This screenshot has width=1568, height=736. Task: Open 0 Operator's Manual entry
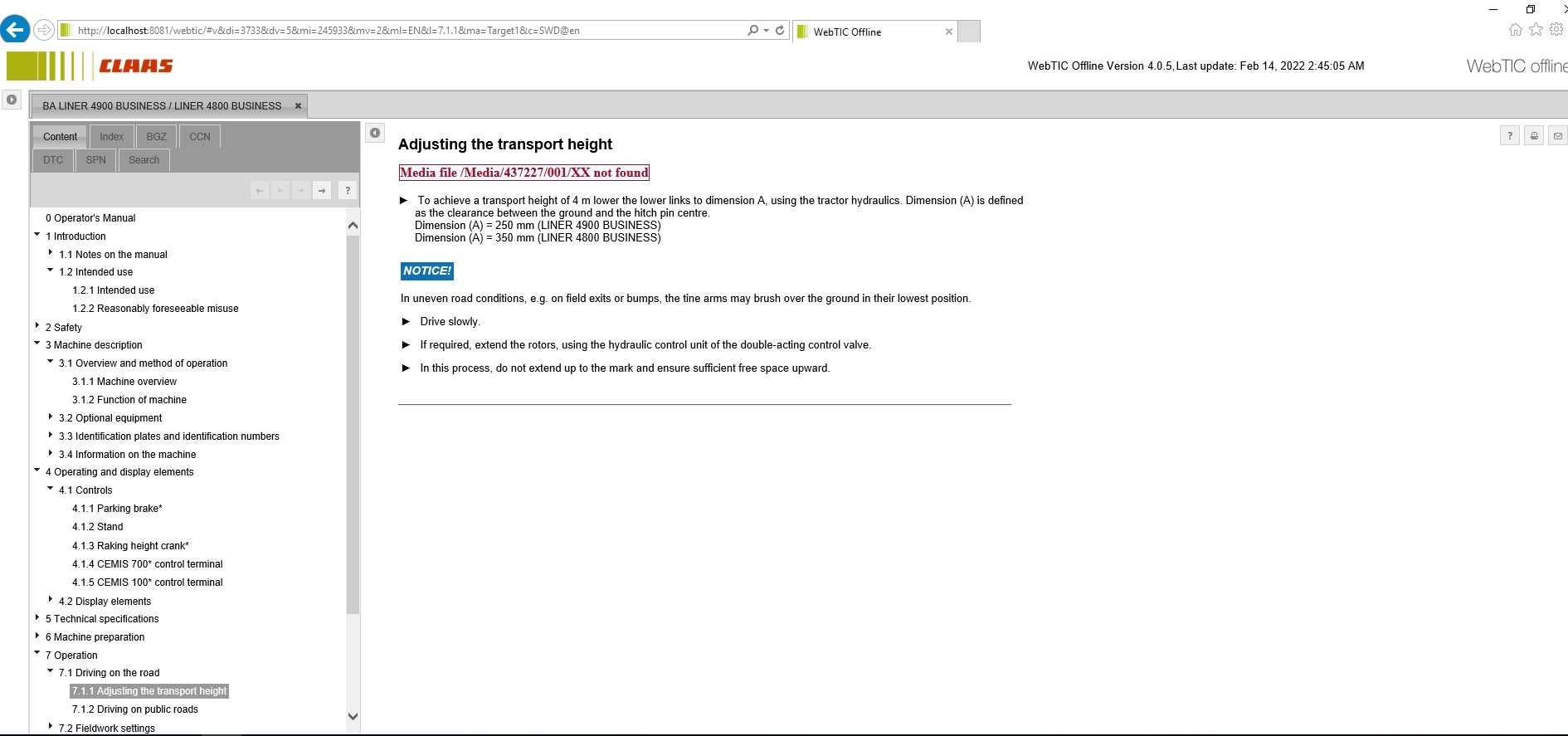(x=90, y=218)
